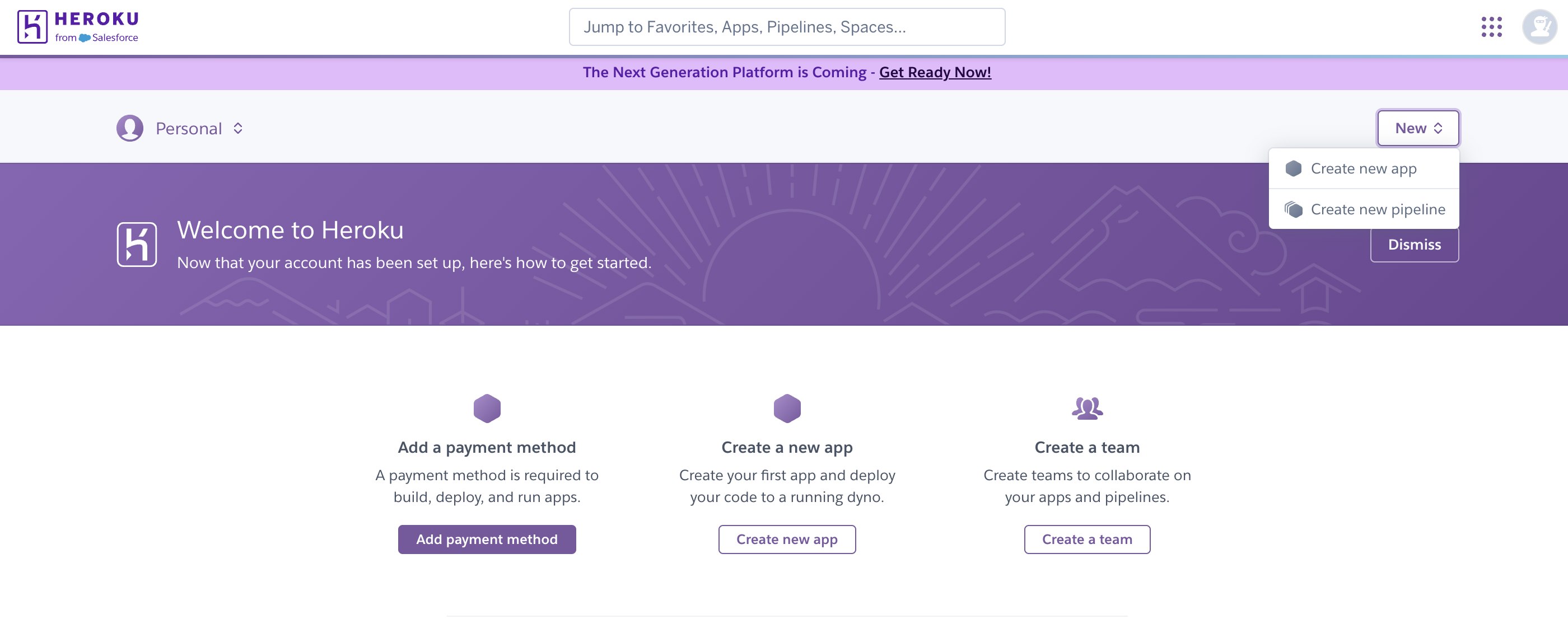The height and width of the screenshot is (638, 1568).
Task: Choose Create new pipeline menu item
Action: tap(1377, 209)
